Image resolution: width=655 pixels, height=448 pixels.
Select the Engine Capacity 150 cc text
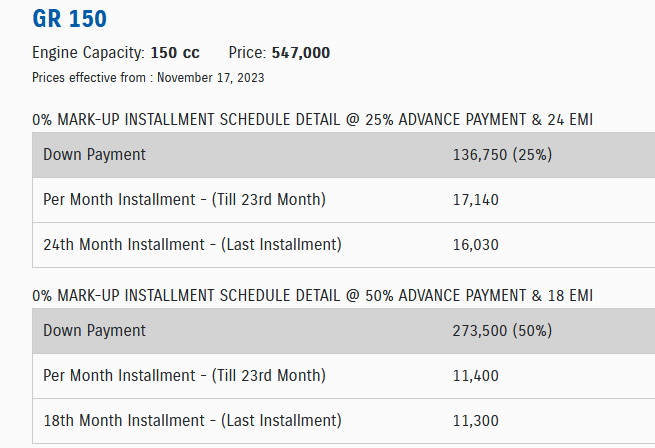click(115, 53)
